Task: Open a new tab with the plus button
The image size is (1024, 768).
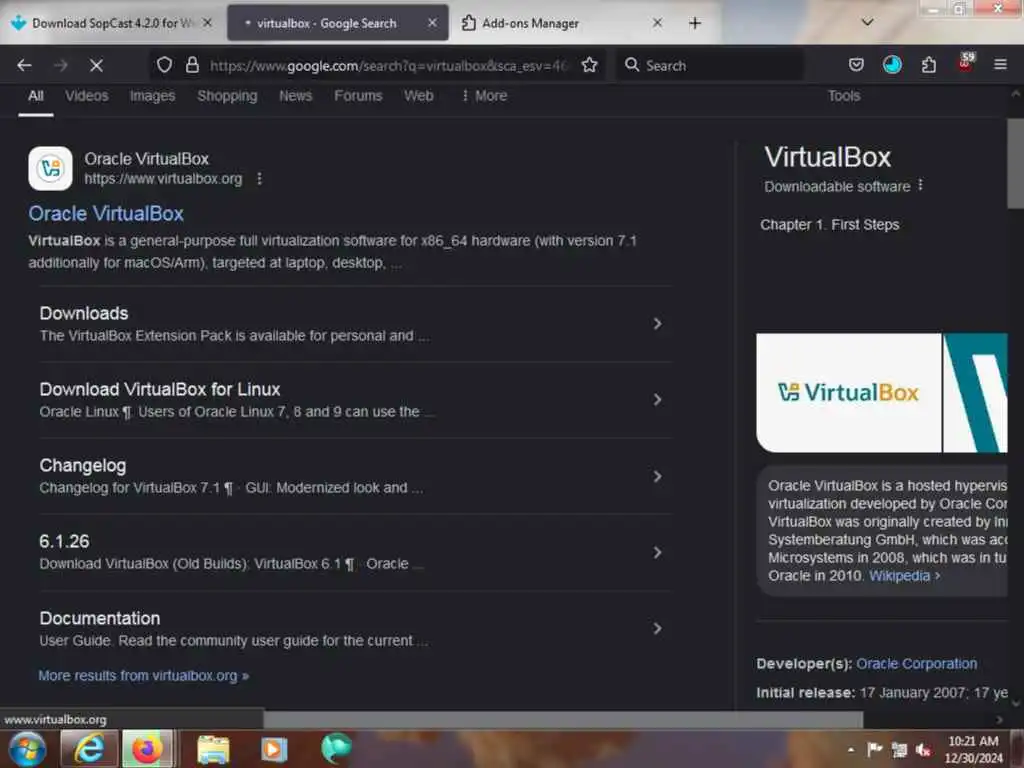Action: tap(695, 23)
